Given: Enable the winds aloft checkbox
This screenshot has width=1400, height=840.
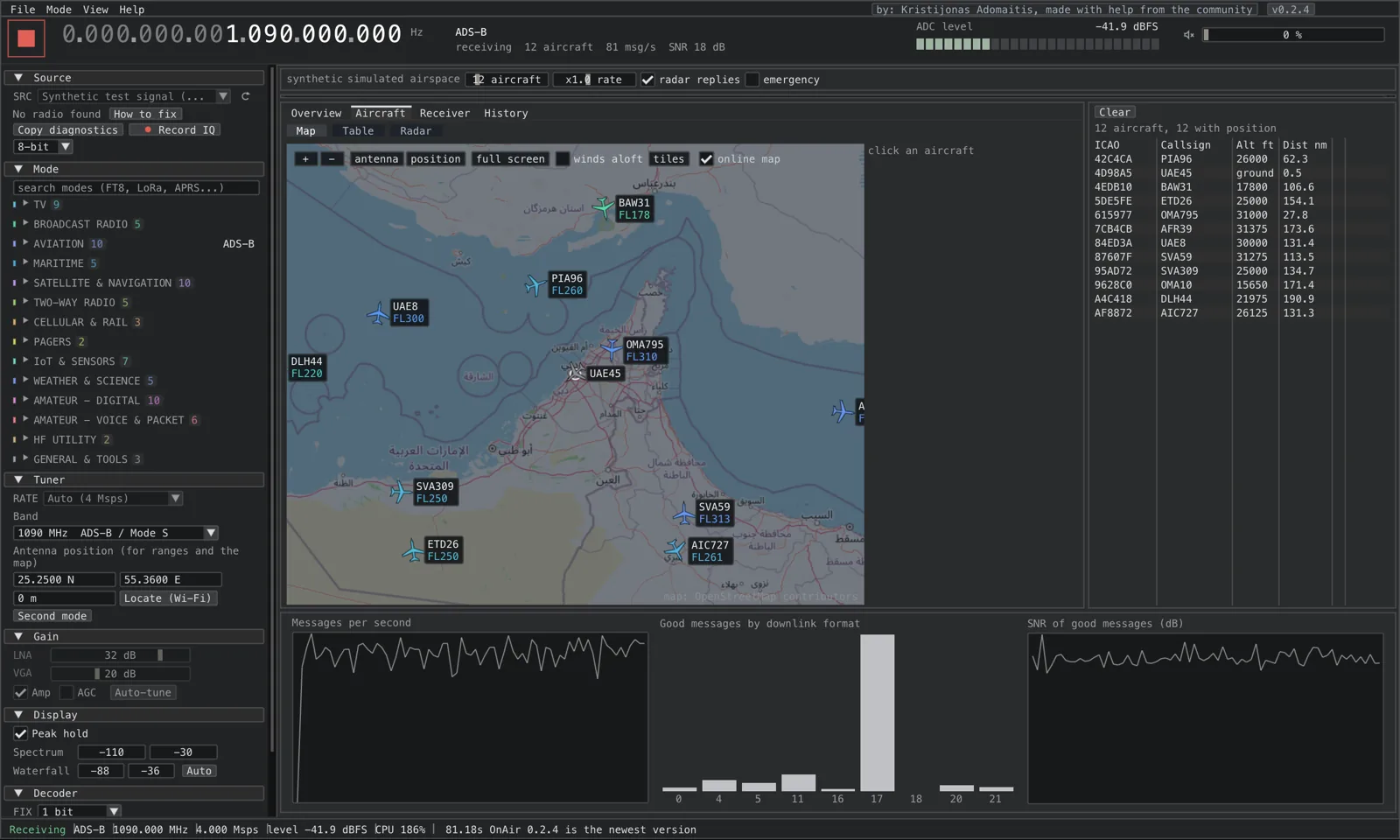Looking at the screenshot, I should (x=563, y=158).
